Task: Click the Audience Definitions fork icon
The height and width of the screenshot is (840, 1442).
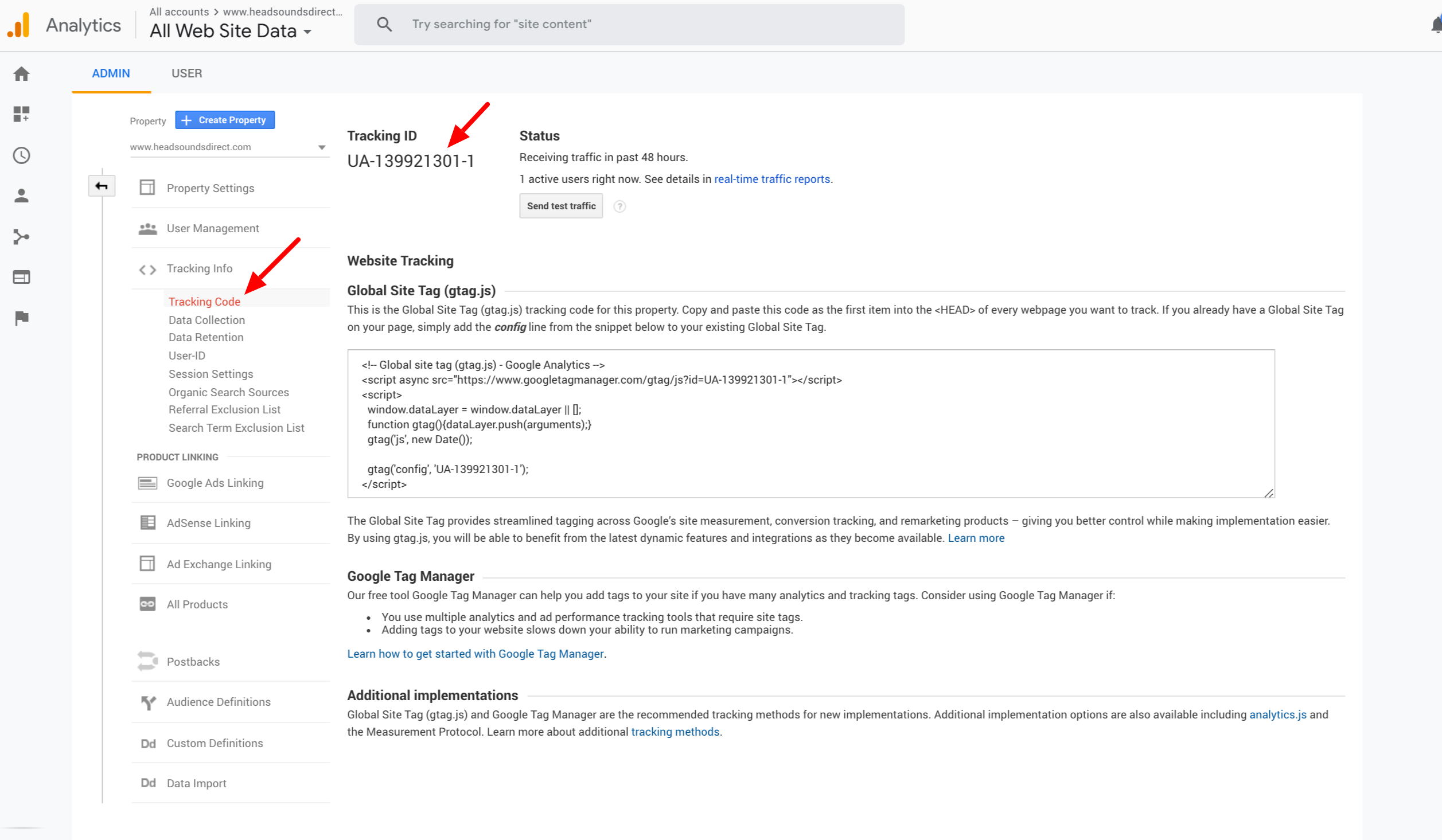Action: click(x=148, y=702)
